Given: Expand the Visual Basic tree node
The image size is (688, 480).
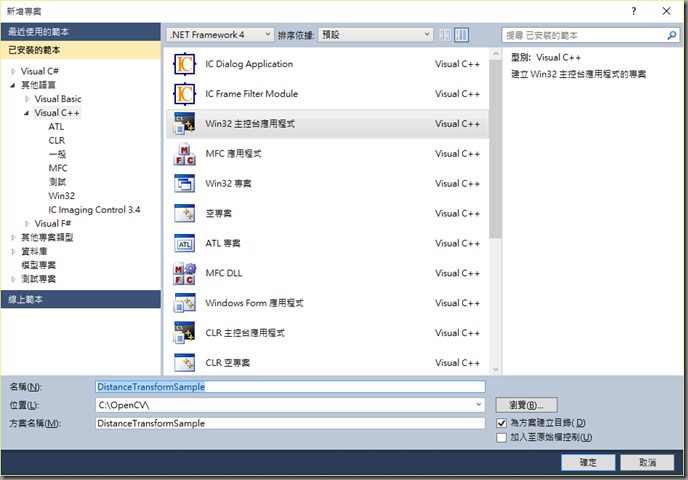Looking at the screenshot, I should pyautogui.click(x=27, y=99).
